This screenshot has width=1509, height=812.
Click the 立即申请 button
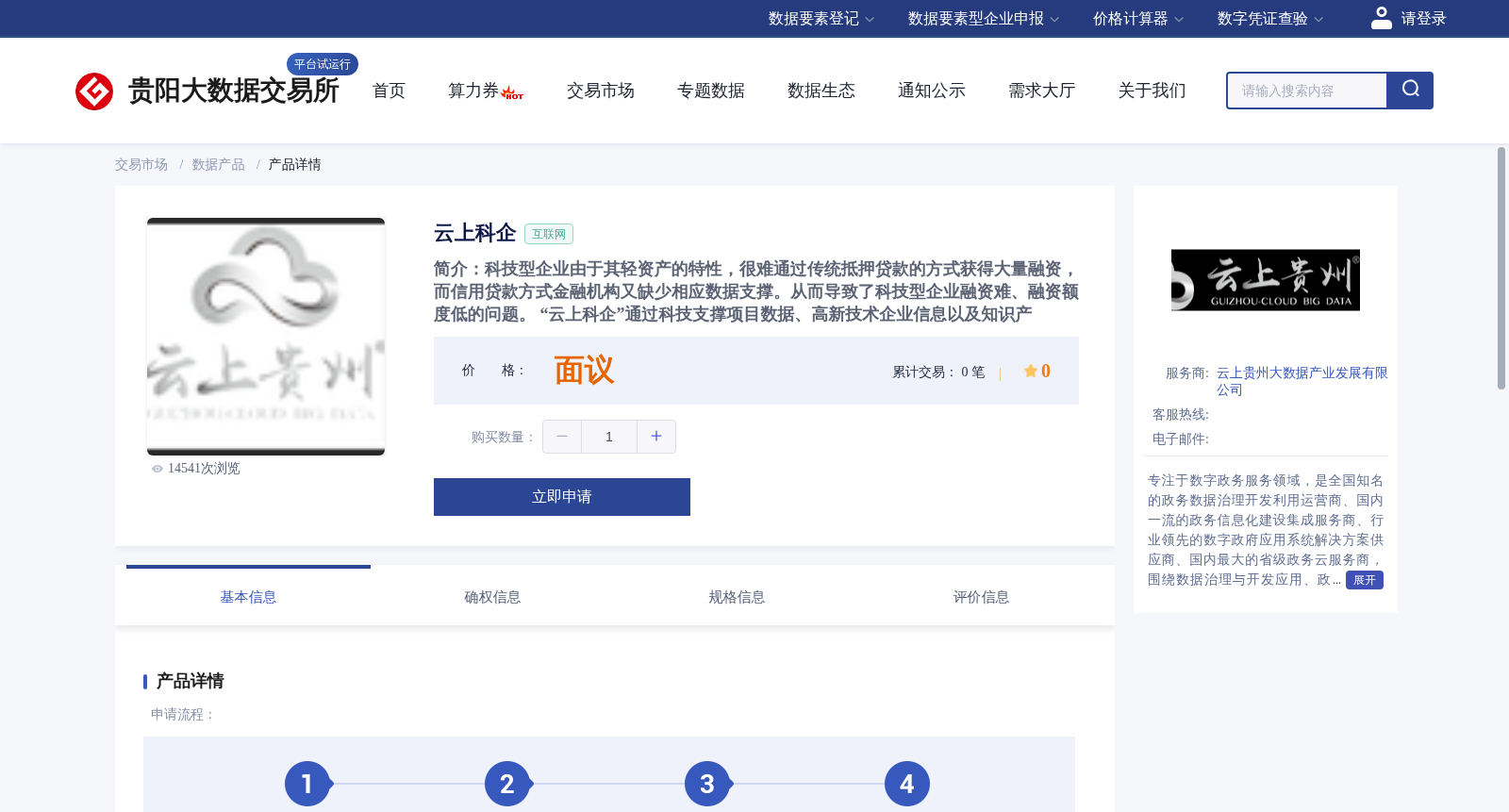click(x=562, y=497)
